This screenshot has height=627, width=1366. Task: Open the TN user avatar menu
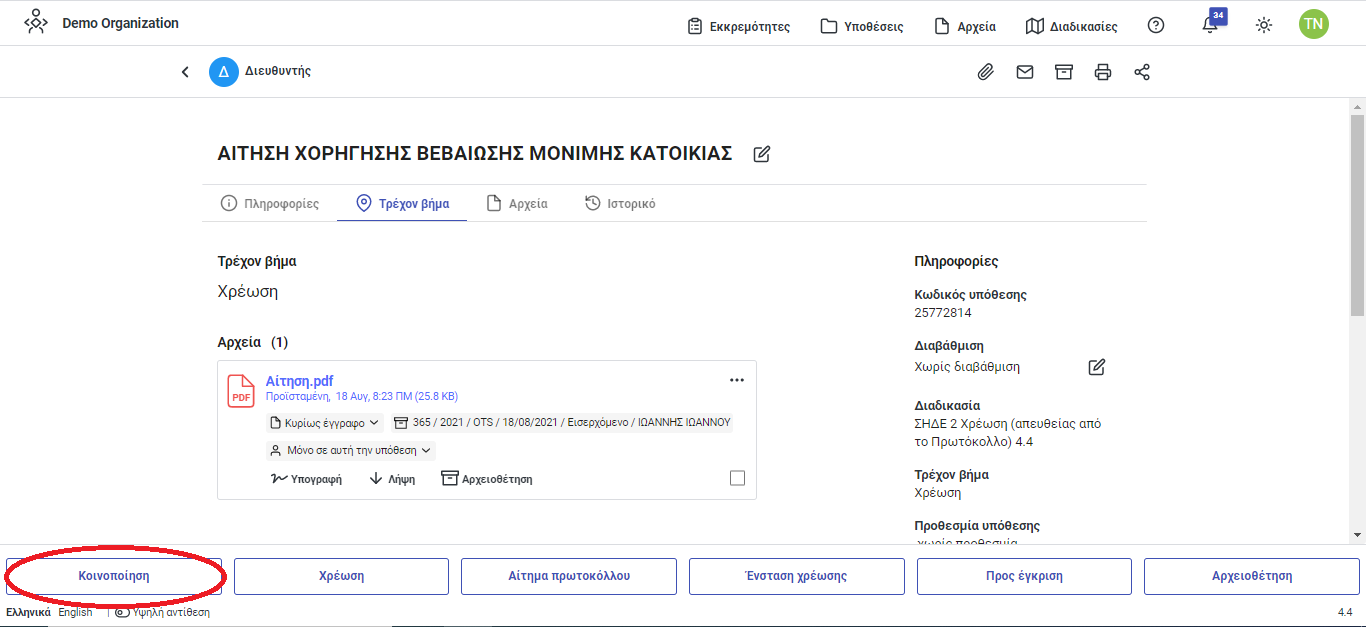[x=1314, y=24]
